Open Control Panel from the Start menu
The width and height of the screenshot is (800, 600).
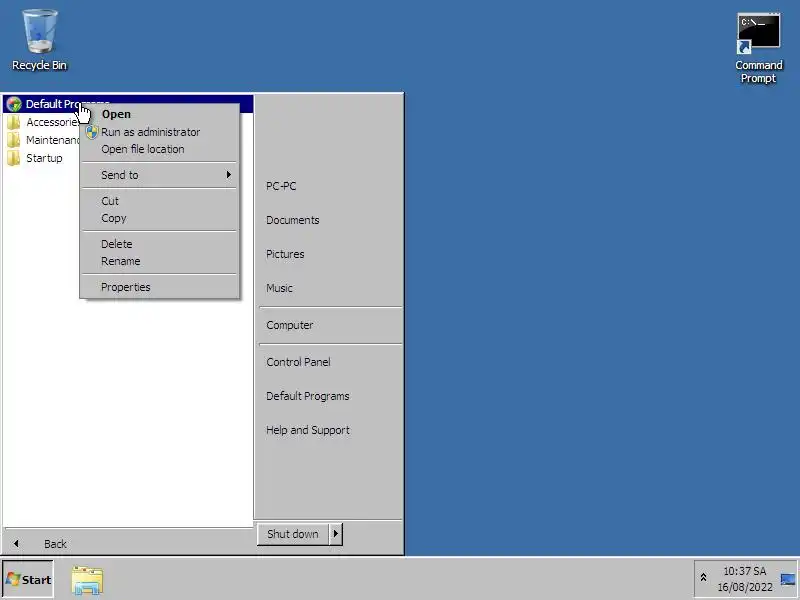298,362
